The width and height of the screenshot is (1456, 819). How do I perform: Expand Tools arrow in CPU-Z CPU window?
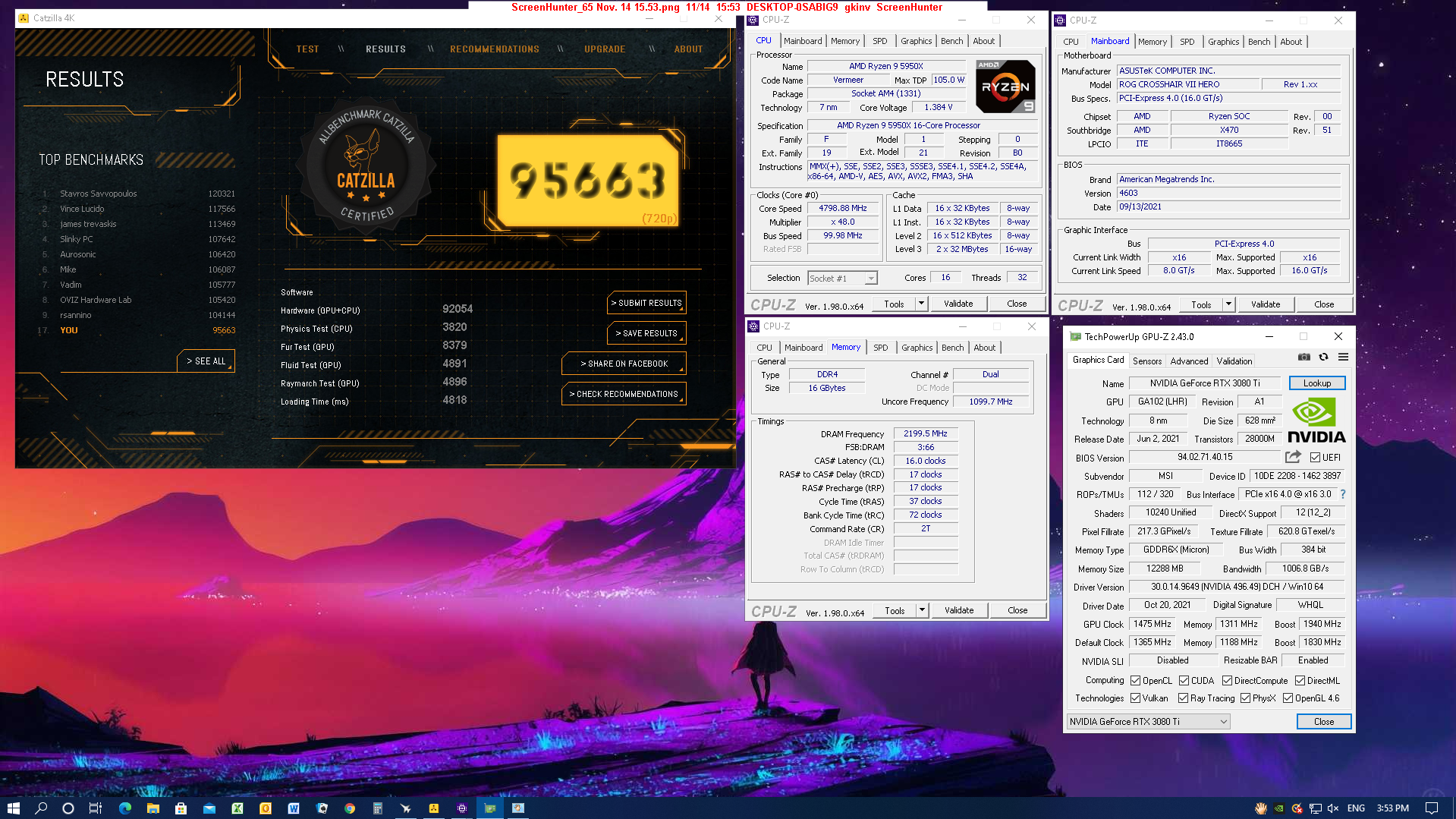point(922,304)
